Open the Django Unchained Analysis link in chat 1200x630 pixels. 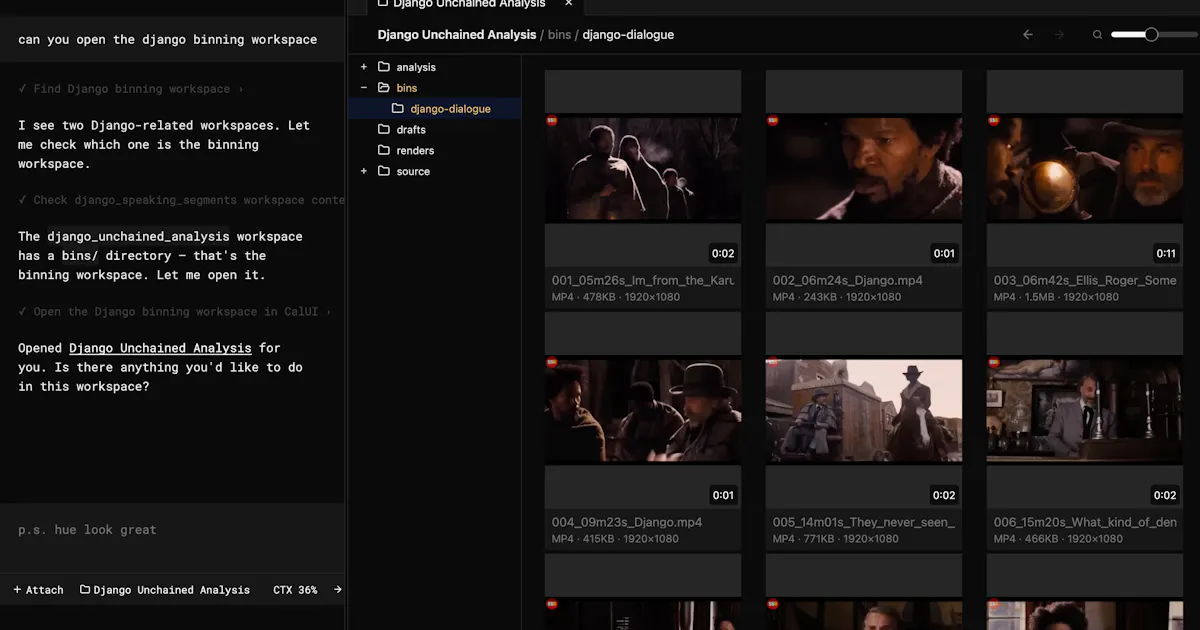tap(160, 348)
